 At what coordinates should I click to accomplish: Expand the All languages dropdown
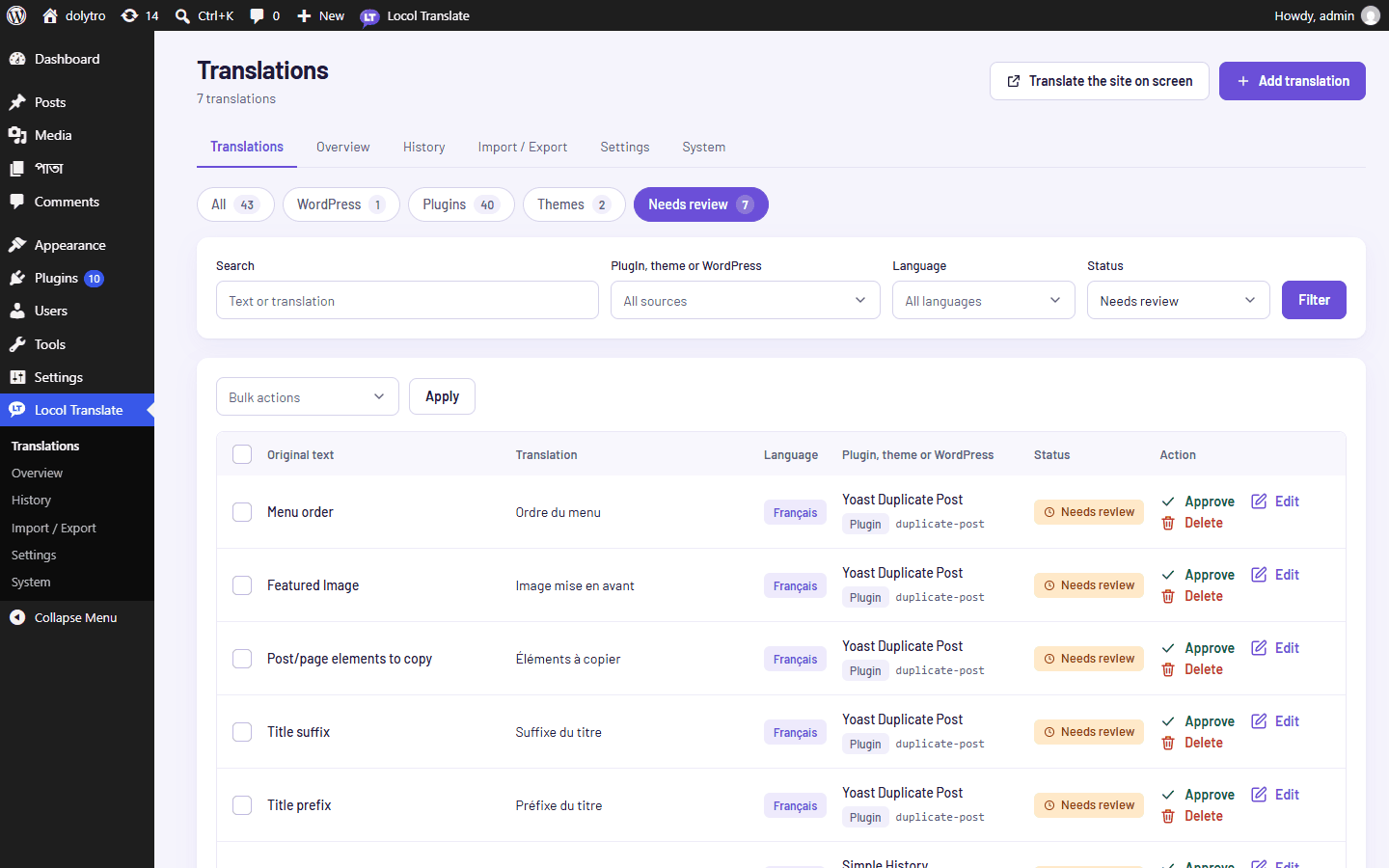(x=983, y=300)
